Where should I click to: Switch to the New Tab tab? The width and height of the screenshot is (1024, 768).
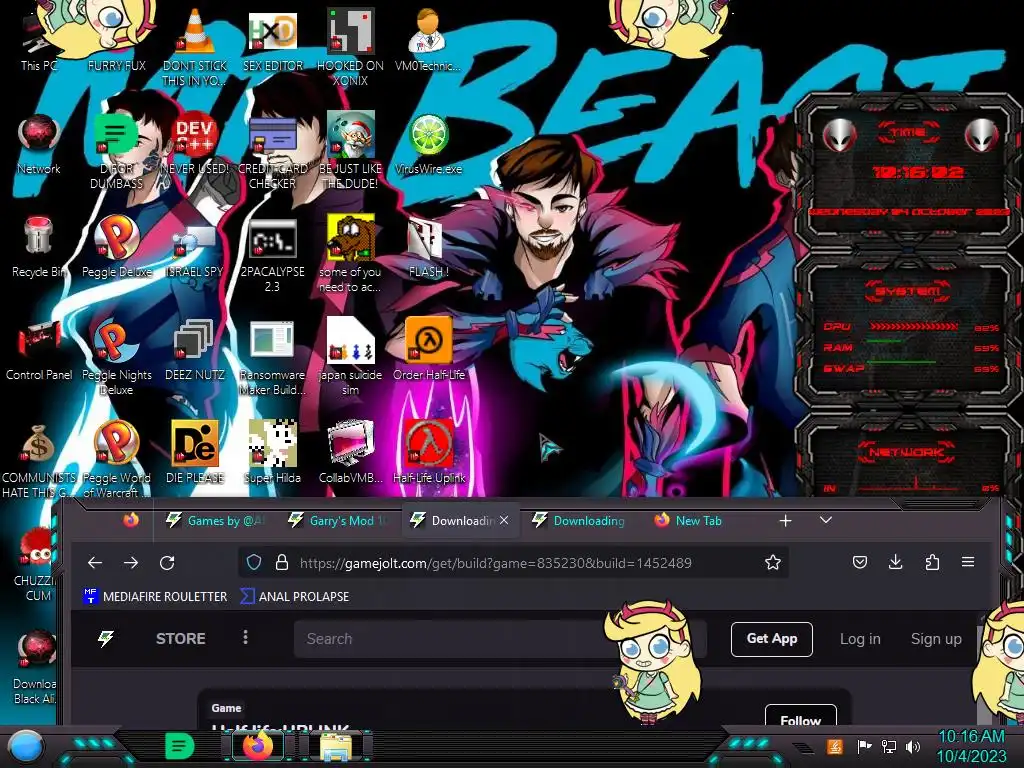[x=699, y=520]
